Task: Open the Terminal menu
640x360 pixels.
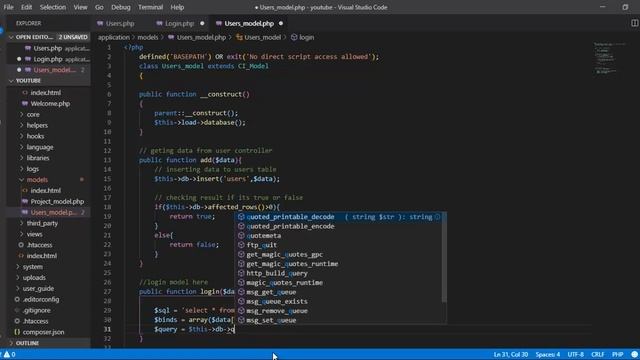Action: [x=150, y=7]
